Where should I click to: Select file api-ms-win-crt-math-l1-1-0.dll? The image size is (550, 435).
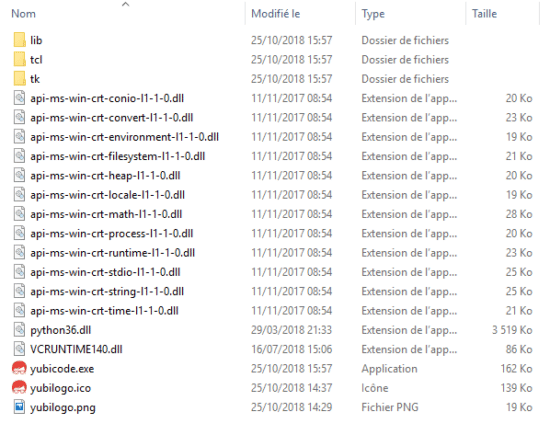106,214
